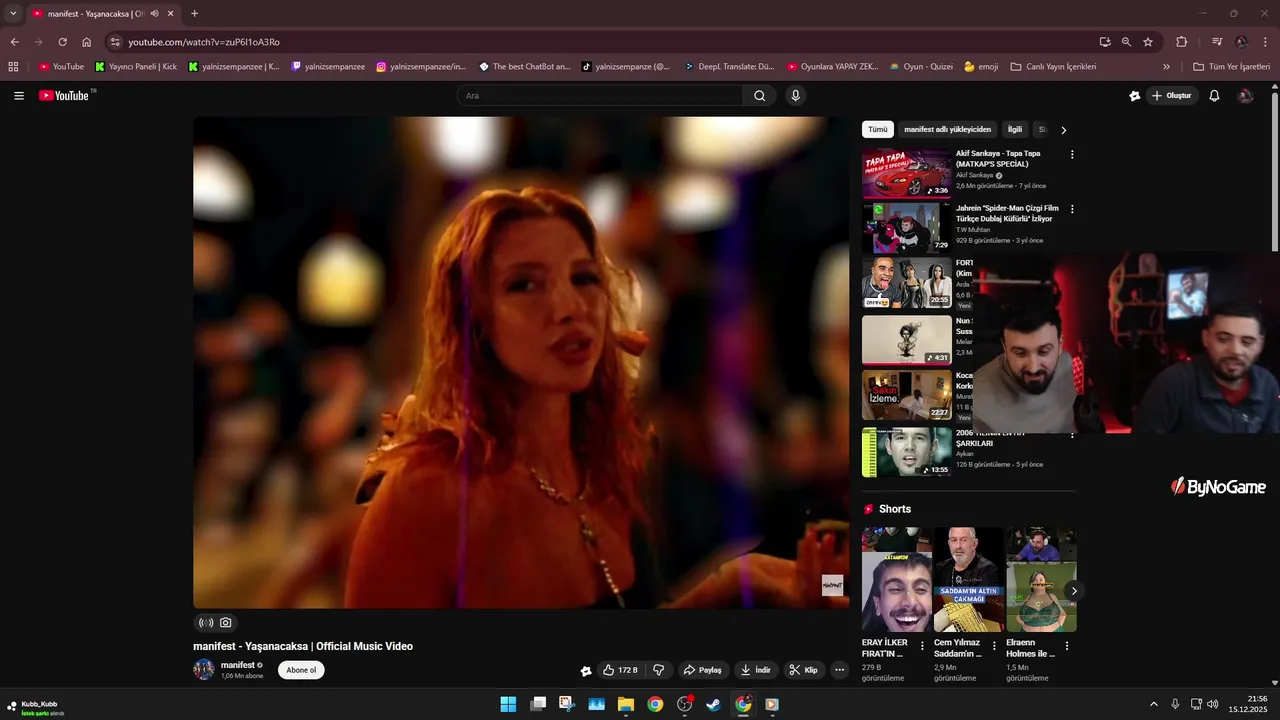Bookmark this page with star icon
1280x720 pixels.
tap(1148, 42)
